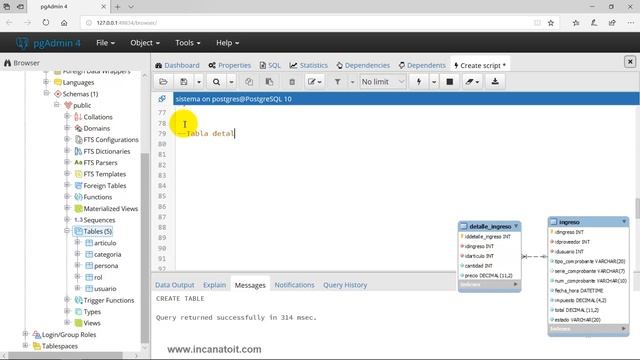
Task: Select Collations tree item
Action: pos(98,117)
